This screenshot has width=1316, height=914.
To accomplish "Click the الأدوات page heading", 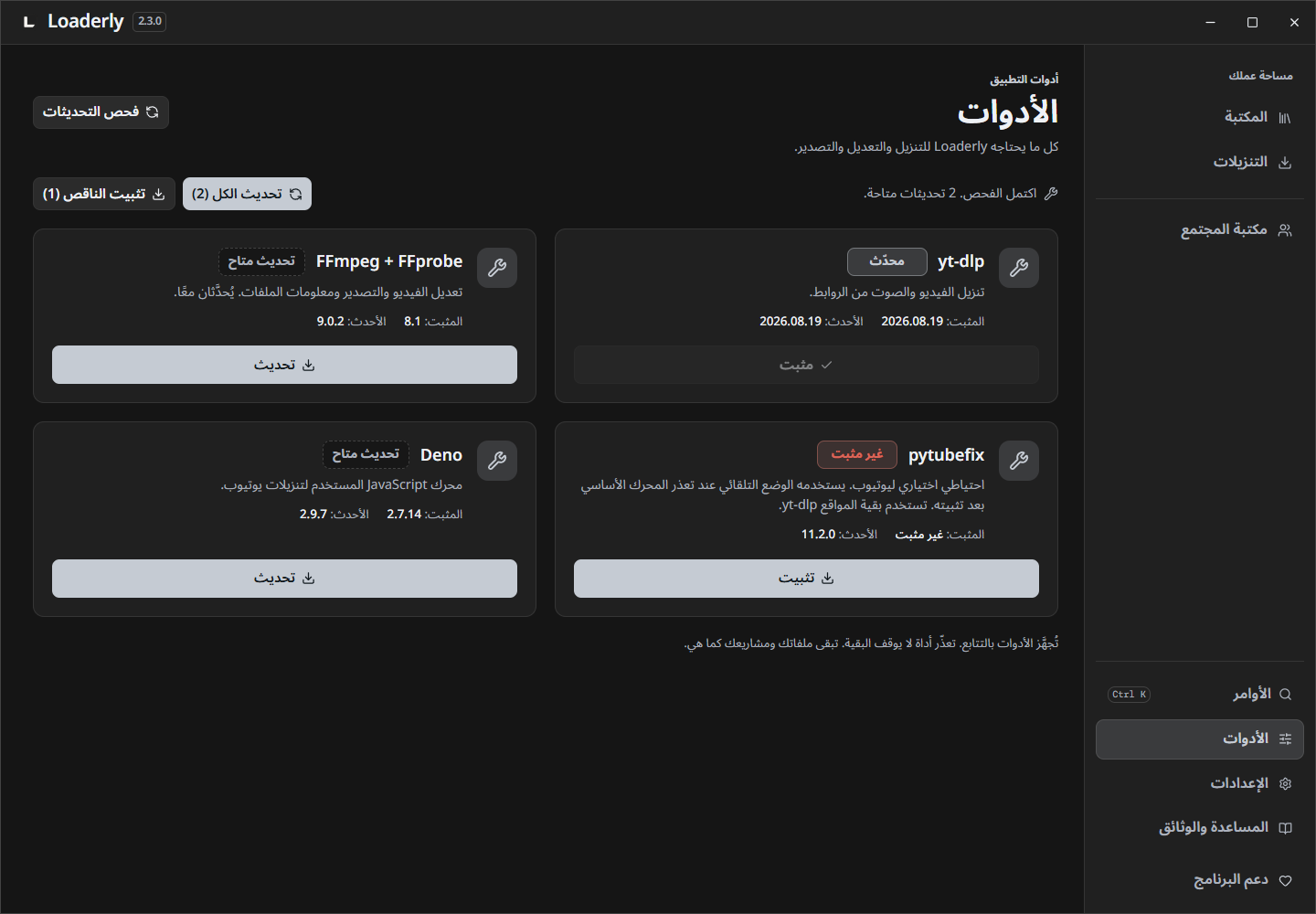I will (1008, 112).
